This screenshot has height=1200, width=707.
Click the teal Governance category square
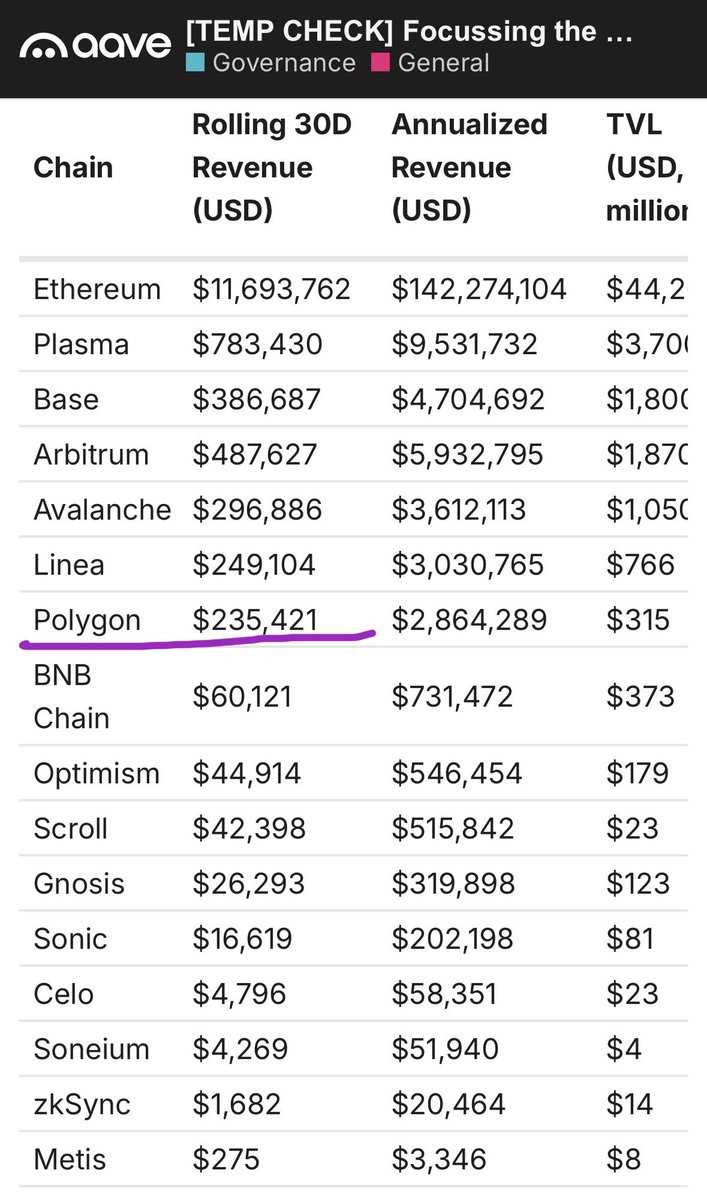pos(195,63)
